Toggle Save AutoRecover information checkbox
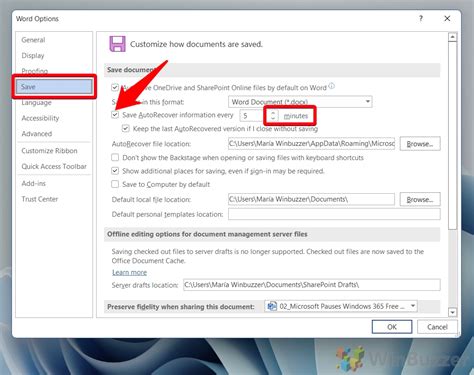474x375 pixels. (x=115, y=115)
